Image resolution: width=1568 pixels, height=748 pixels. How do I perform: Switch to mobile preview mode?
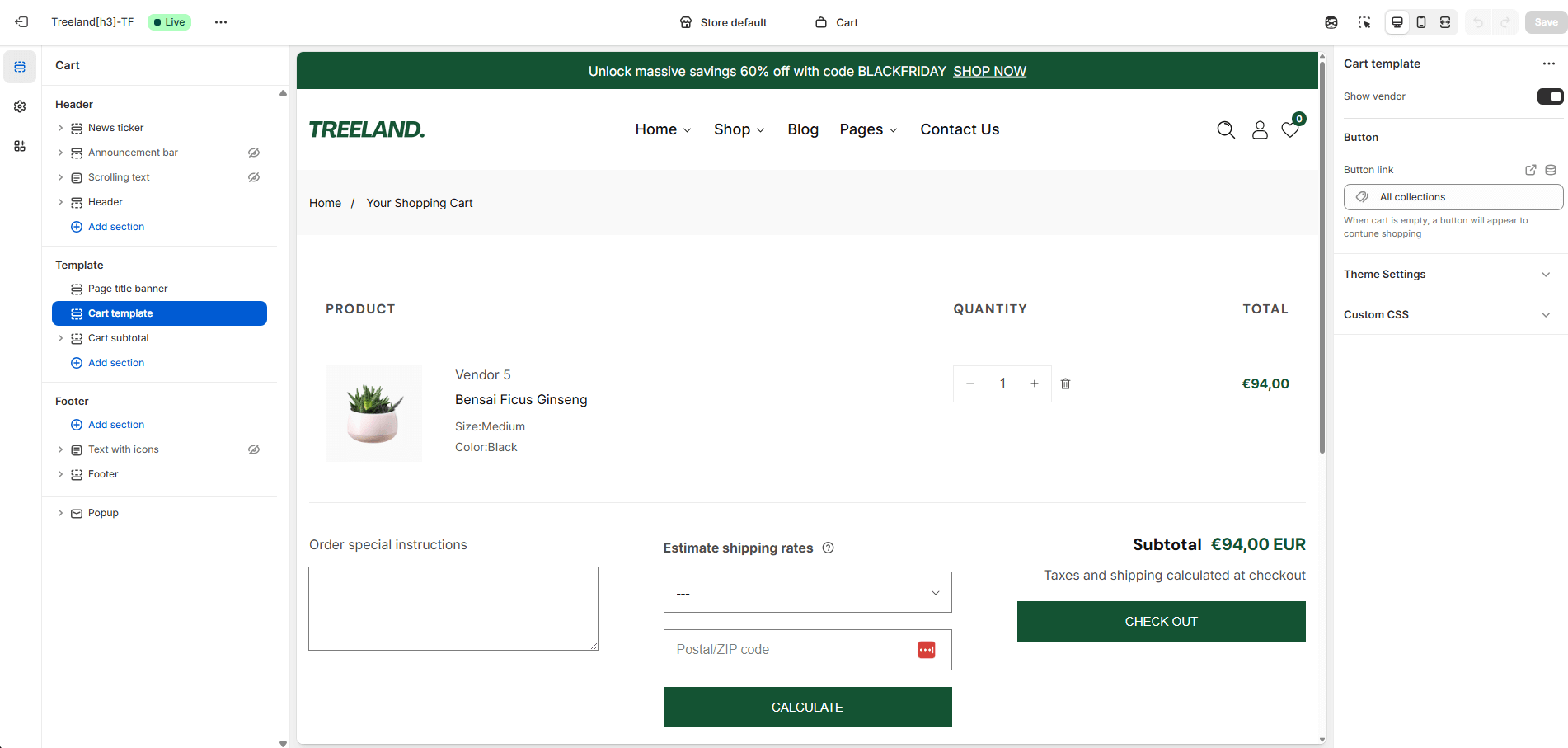(x=1421, y=22)
